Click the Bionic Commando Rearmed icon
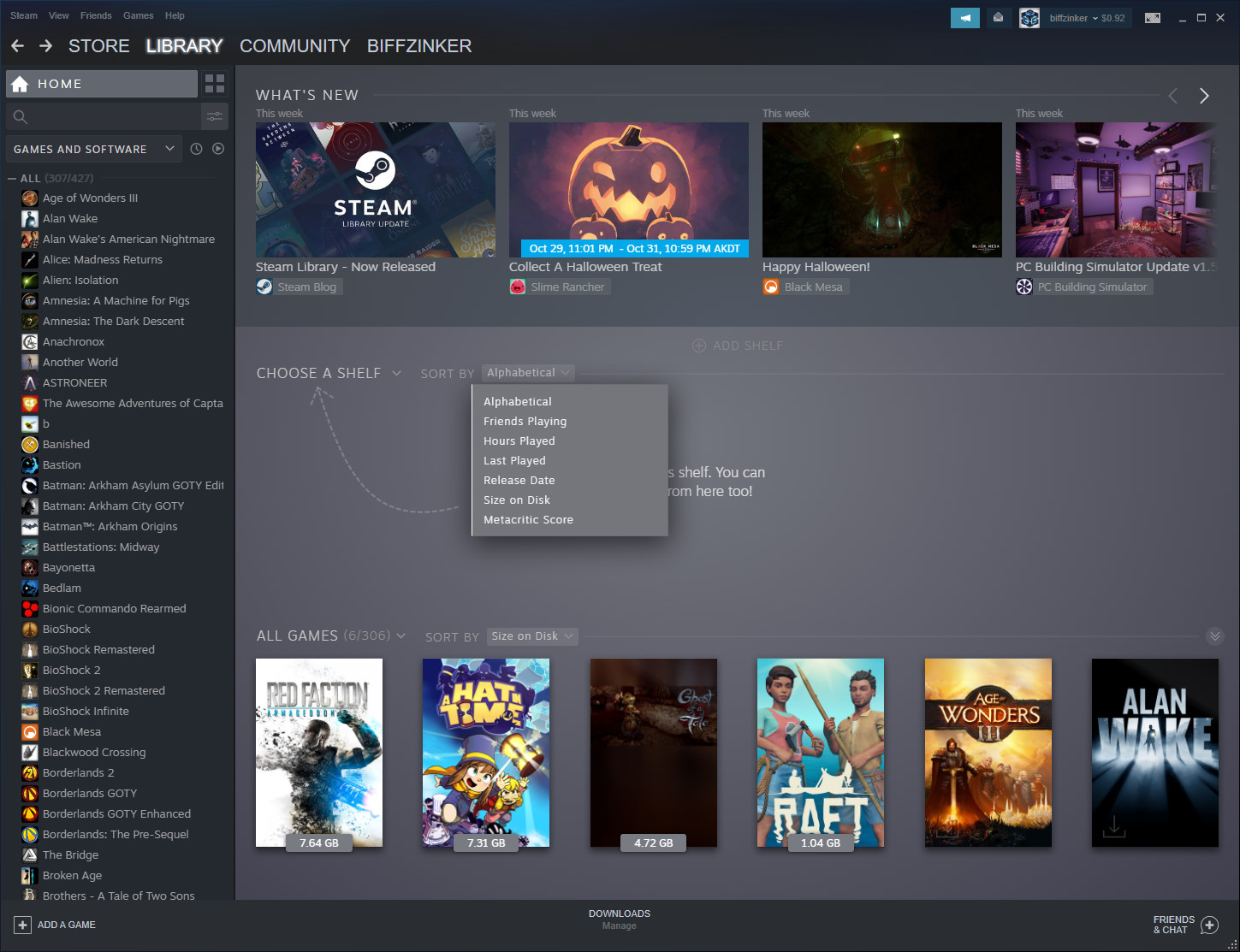 (x=30, y=608)
